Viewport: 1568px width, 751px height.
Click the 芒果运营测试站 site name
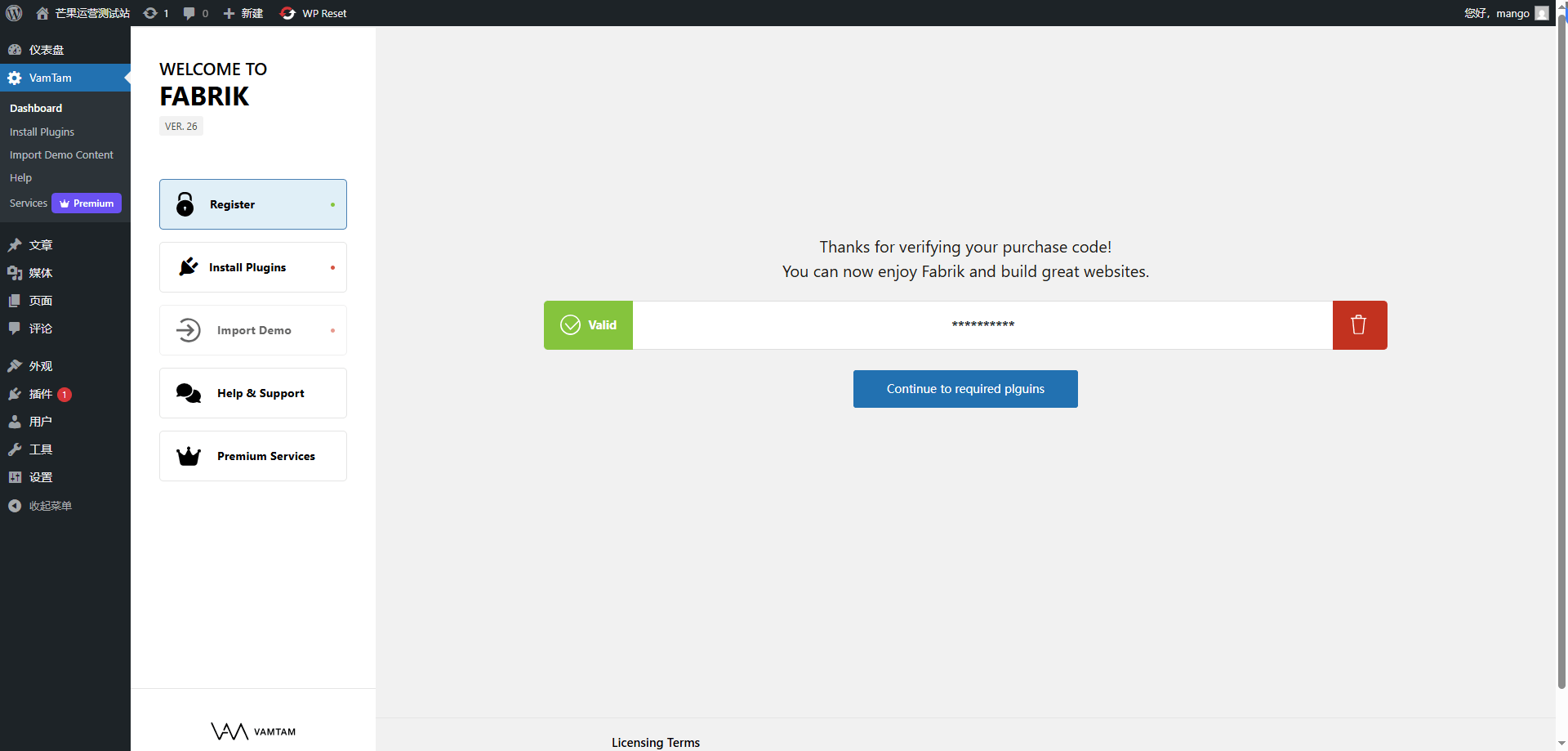click(92, 13)
